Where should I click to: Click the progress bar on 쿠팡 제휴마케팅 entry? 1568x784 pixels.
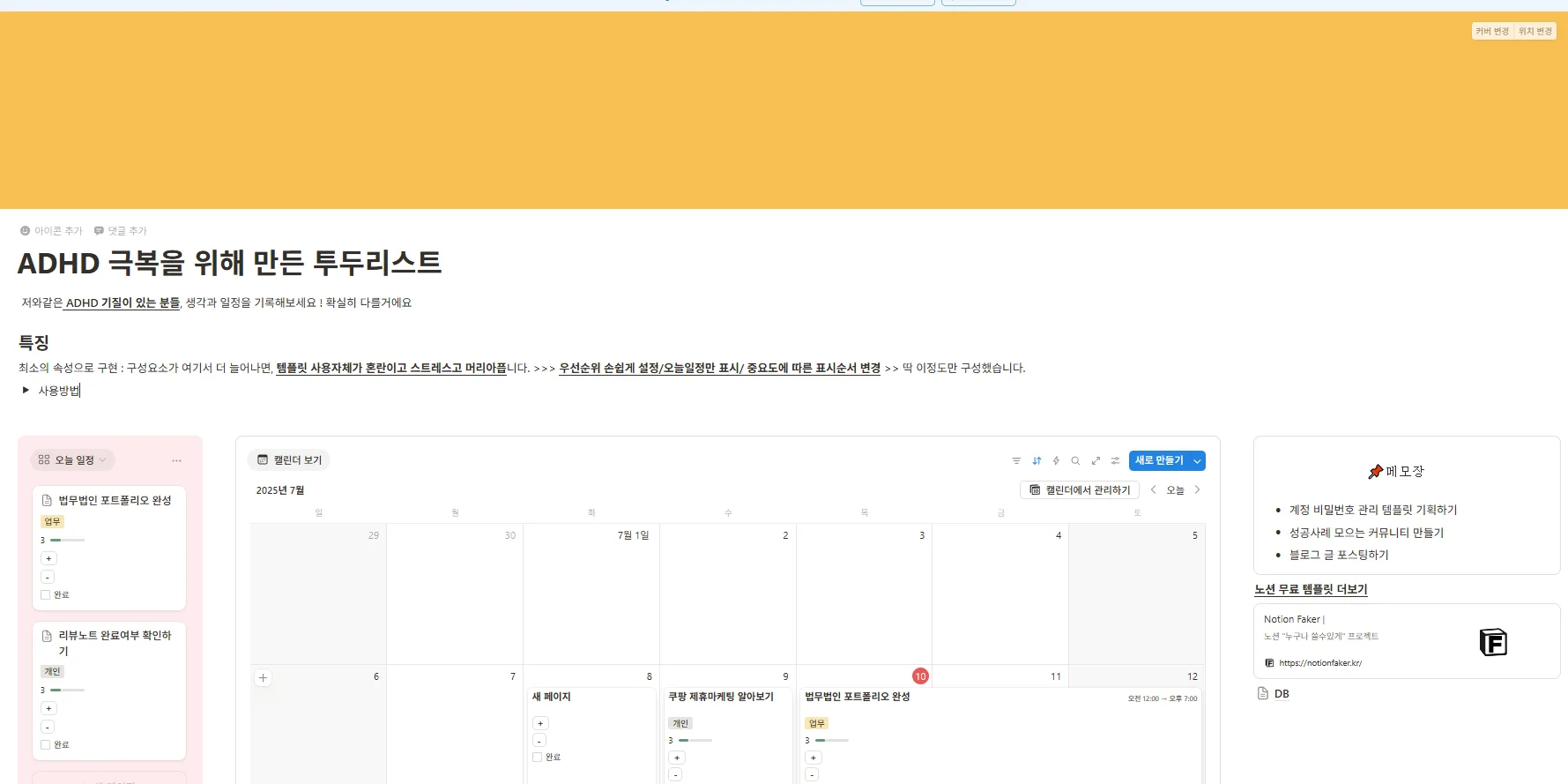coord(695,740)
